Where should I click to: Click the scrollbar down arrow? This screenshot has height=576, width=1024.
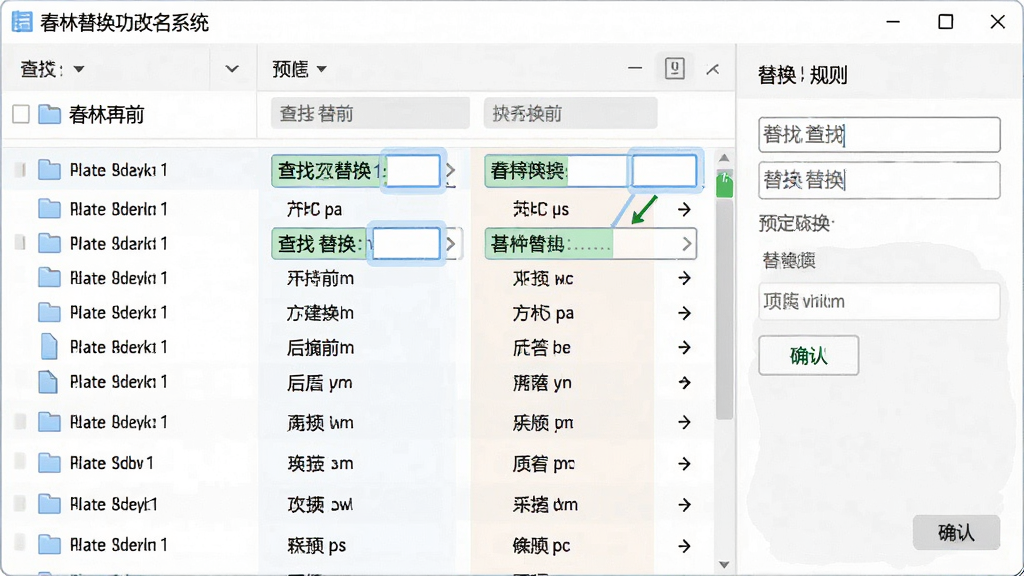[724, 564]
